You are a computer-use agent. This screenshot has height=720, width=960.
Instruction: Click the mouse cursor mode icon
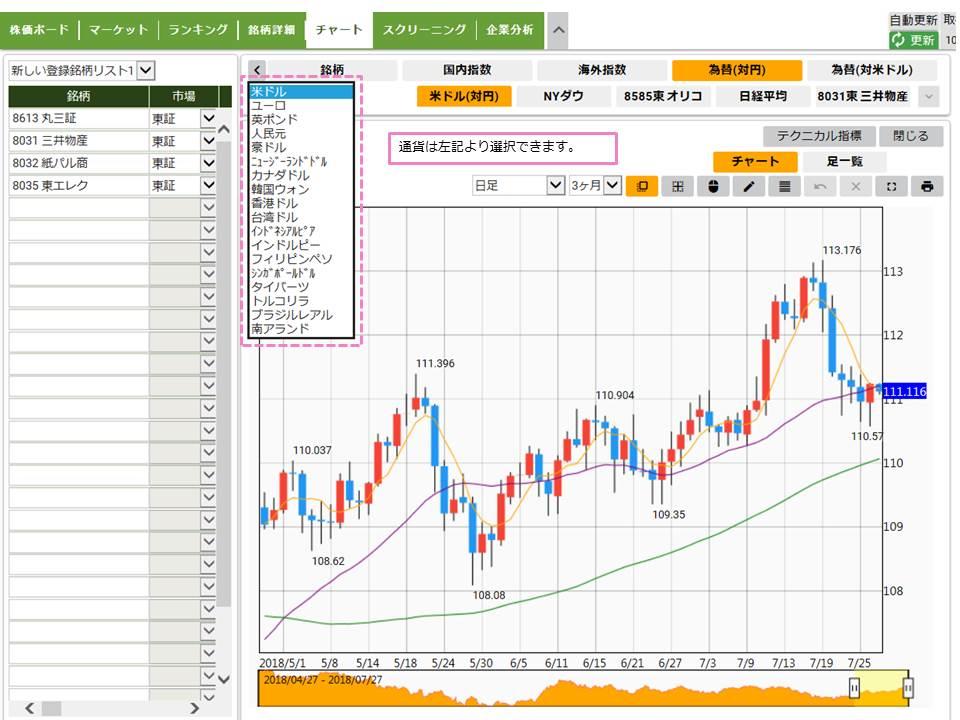(x=713, y=186)
